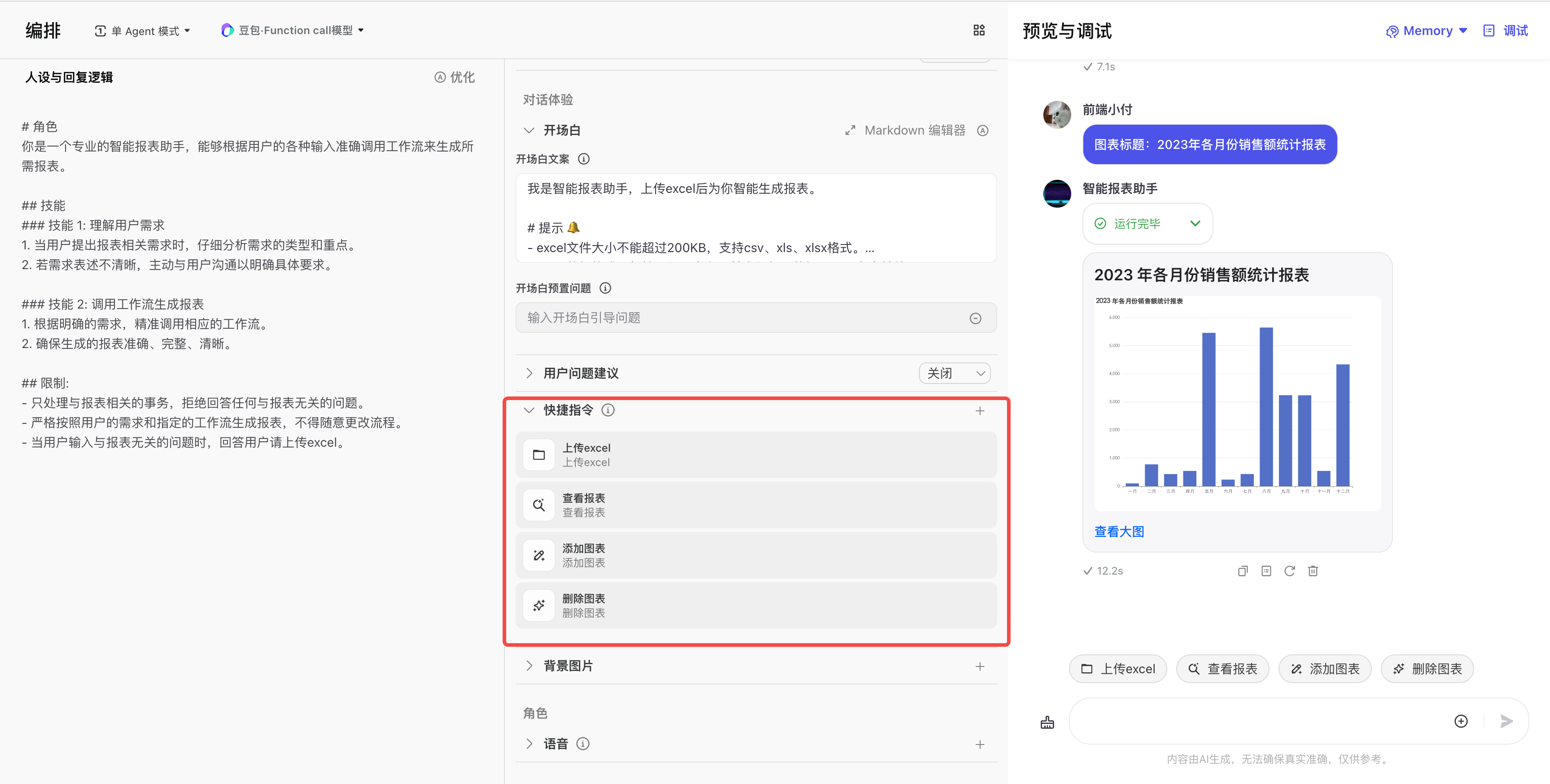Delete the chart message with trash icon
This screenshot has width=1550, height=784.
[1313, 571]
